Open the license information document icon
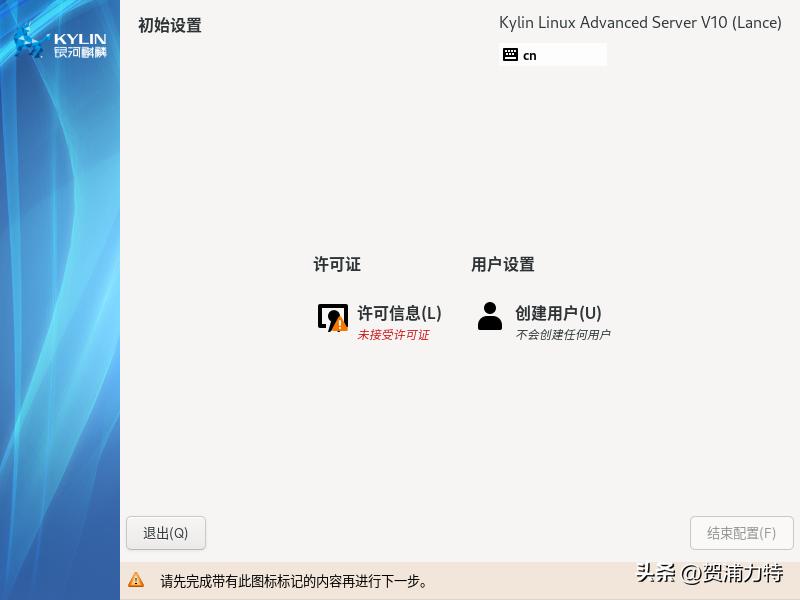Viewport: 800px width, 600px height. [332, 317]
